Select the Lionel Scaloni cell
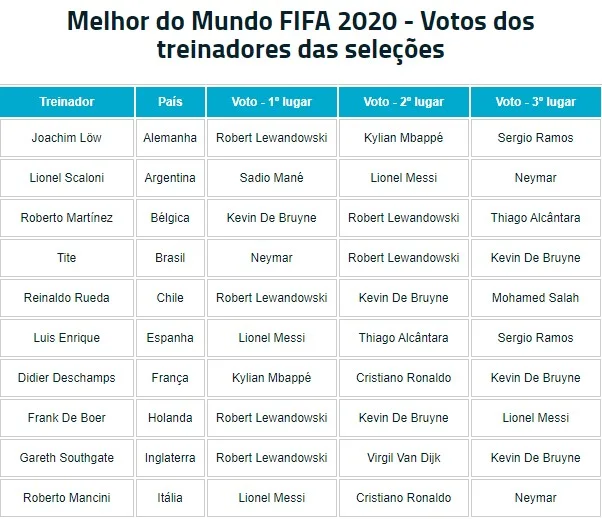Viewport: 602px width, 519px height. 67,178
